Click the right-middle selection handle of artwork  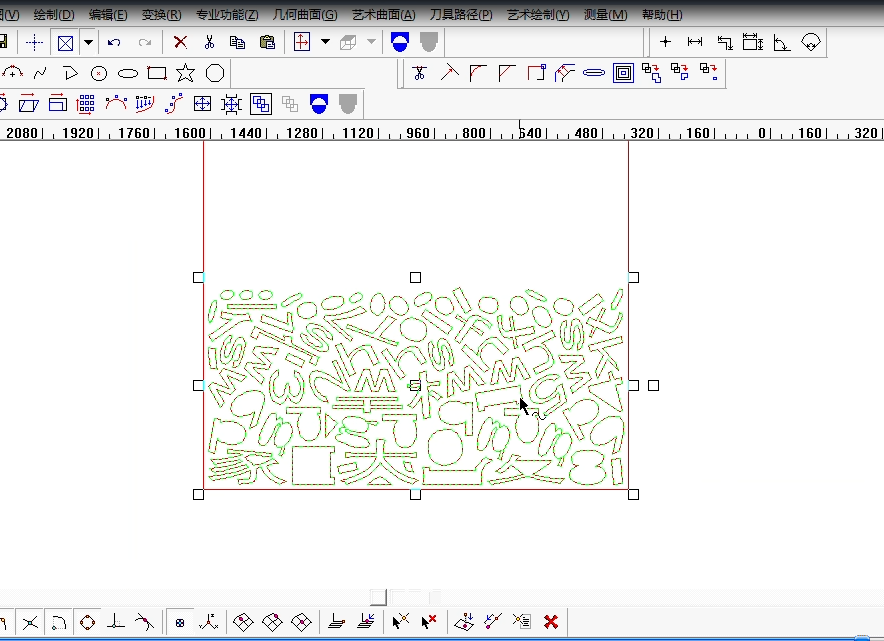pyautogui.click(x=633, y=385)
